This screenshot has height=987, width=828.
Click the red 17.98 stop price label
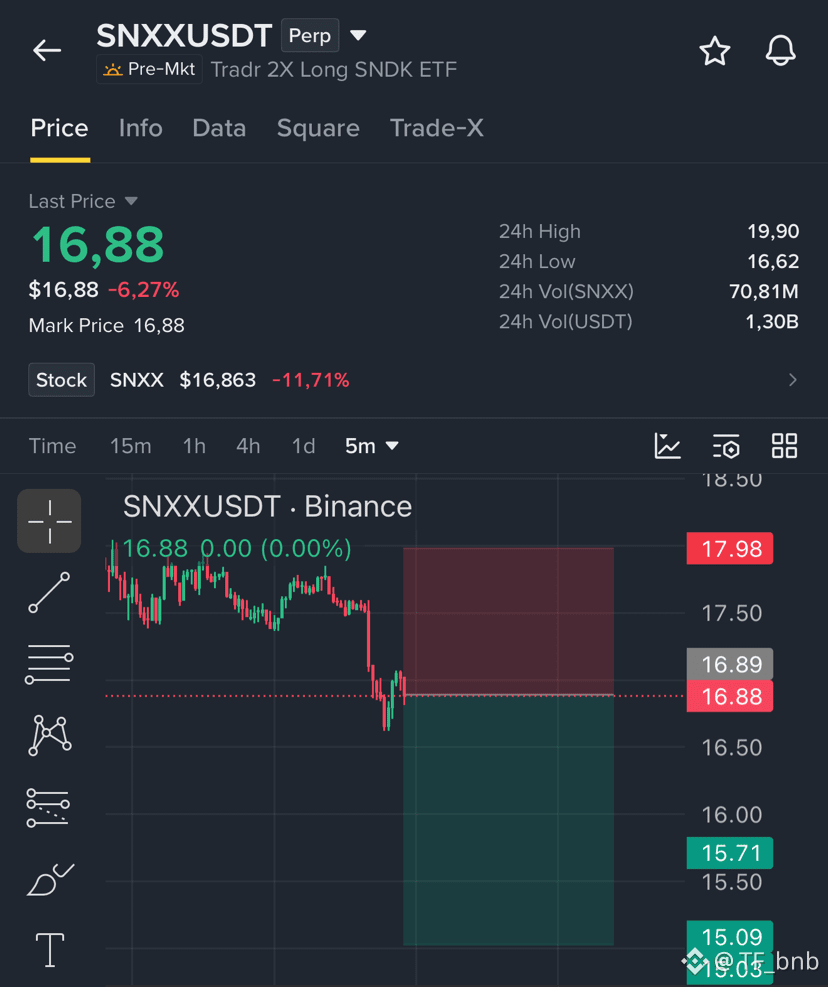pyautogui.click(x=730, y=548)
